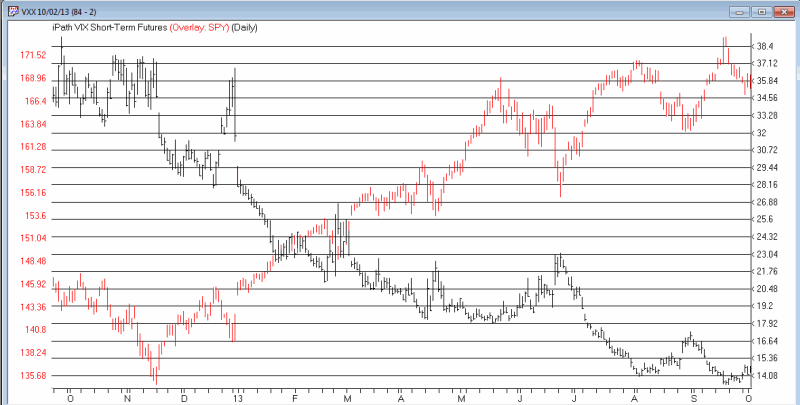Click the 140.8 left axis value

(35, 330)
